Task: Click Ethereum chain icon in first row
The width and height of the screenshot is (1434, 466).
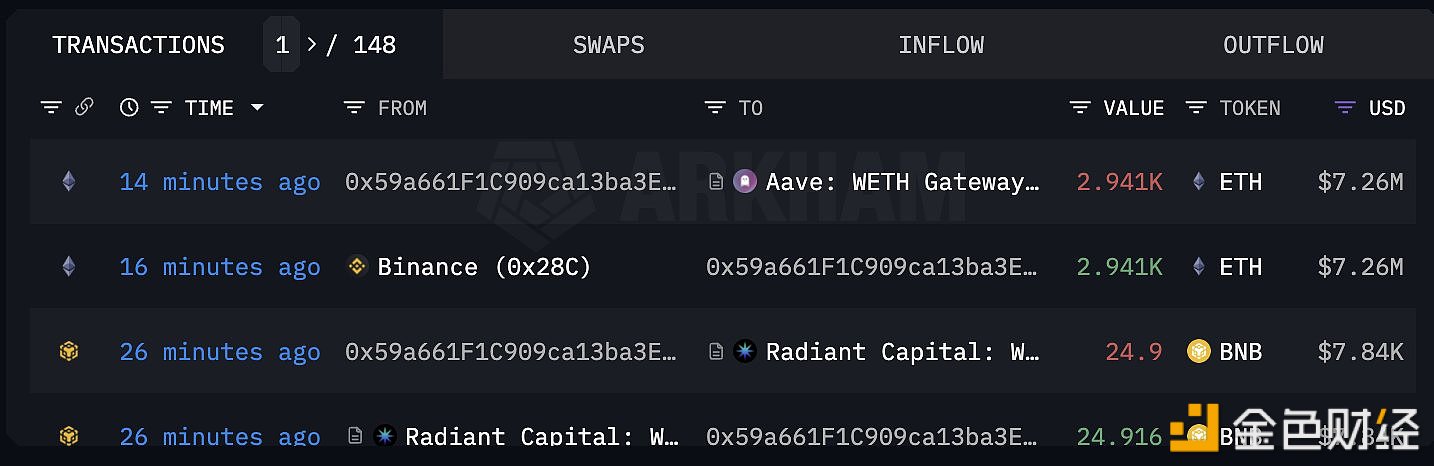Action: [x=69, y=181]
